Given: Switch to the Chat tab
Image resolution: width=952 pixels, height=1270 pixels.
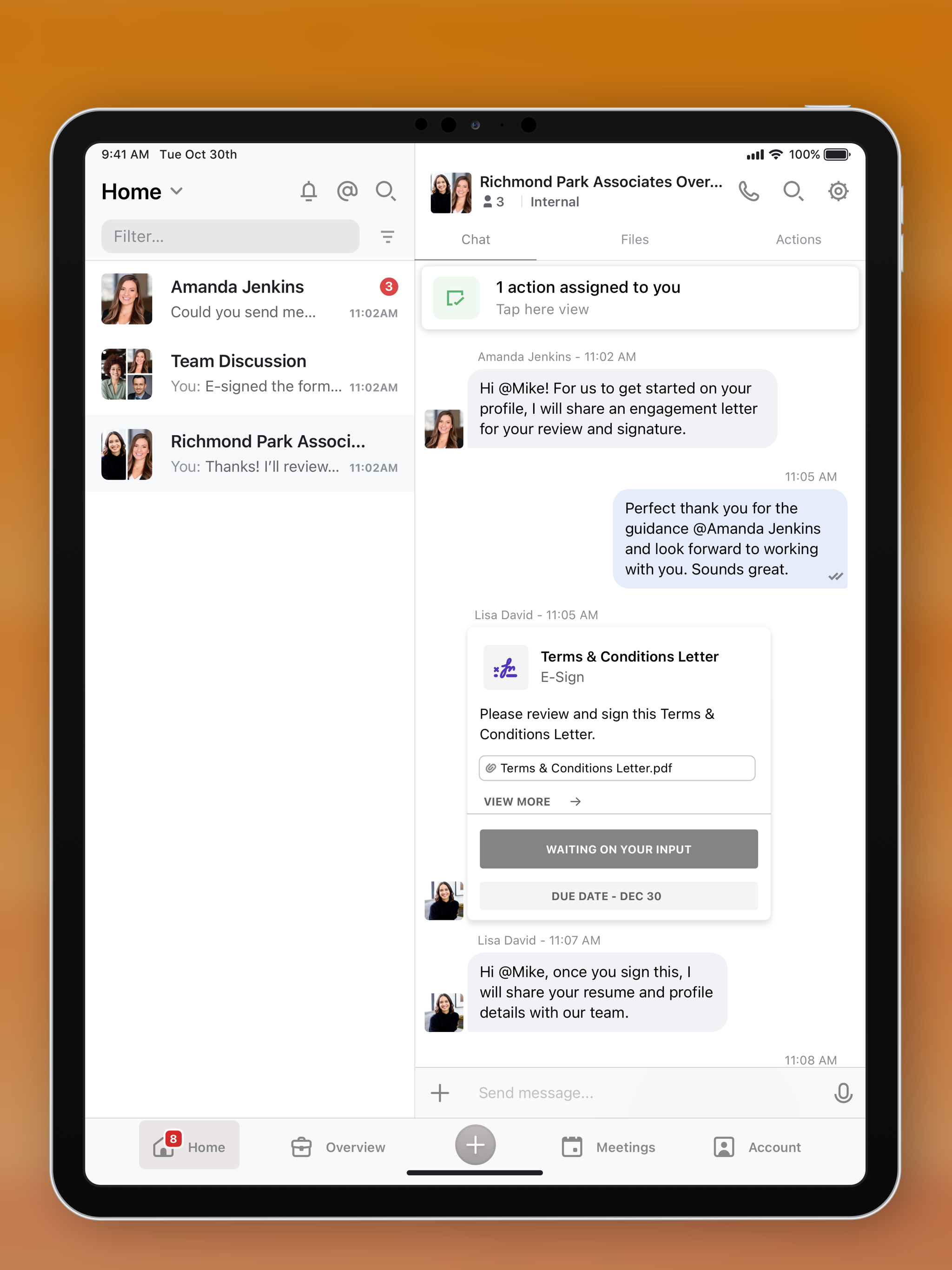Looking at the screenshot, I should [476, 239].
